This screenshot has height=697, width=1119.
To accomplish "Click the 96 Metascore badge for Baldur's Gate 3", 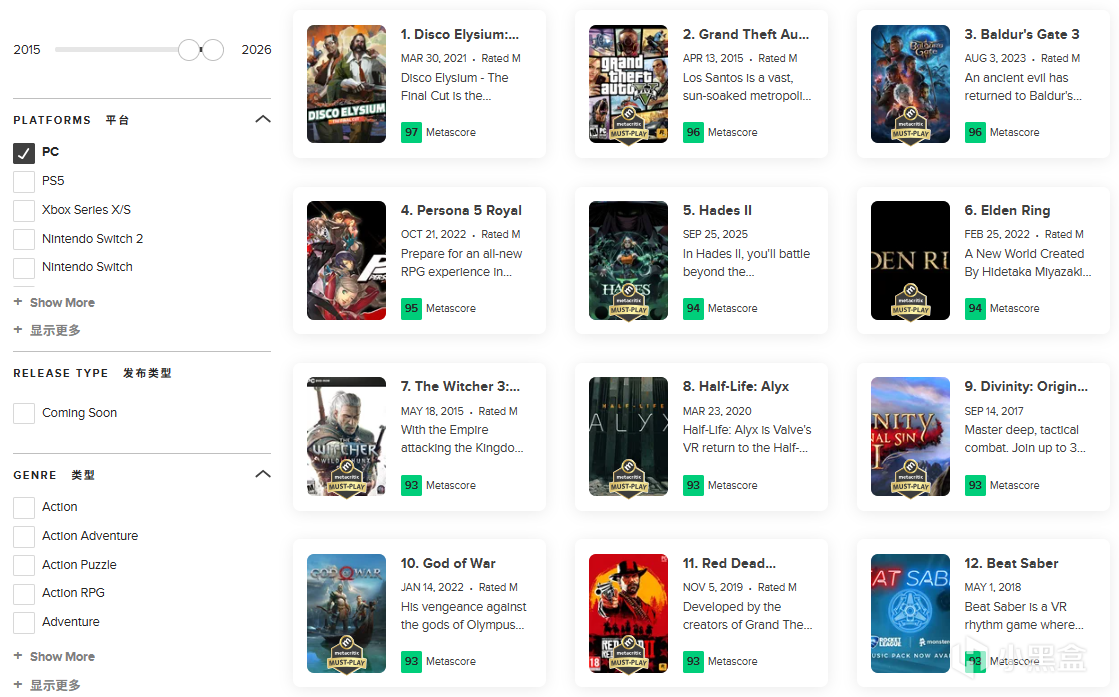I will 975,132.
